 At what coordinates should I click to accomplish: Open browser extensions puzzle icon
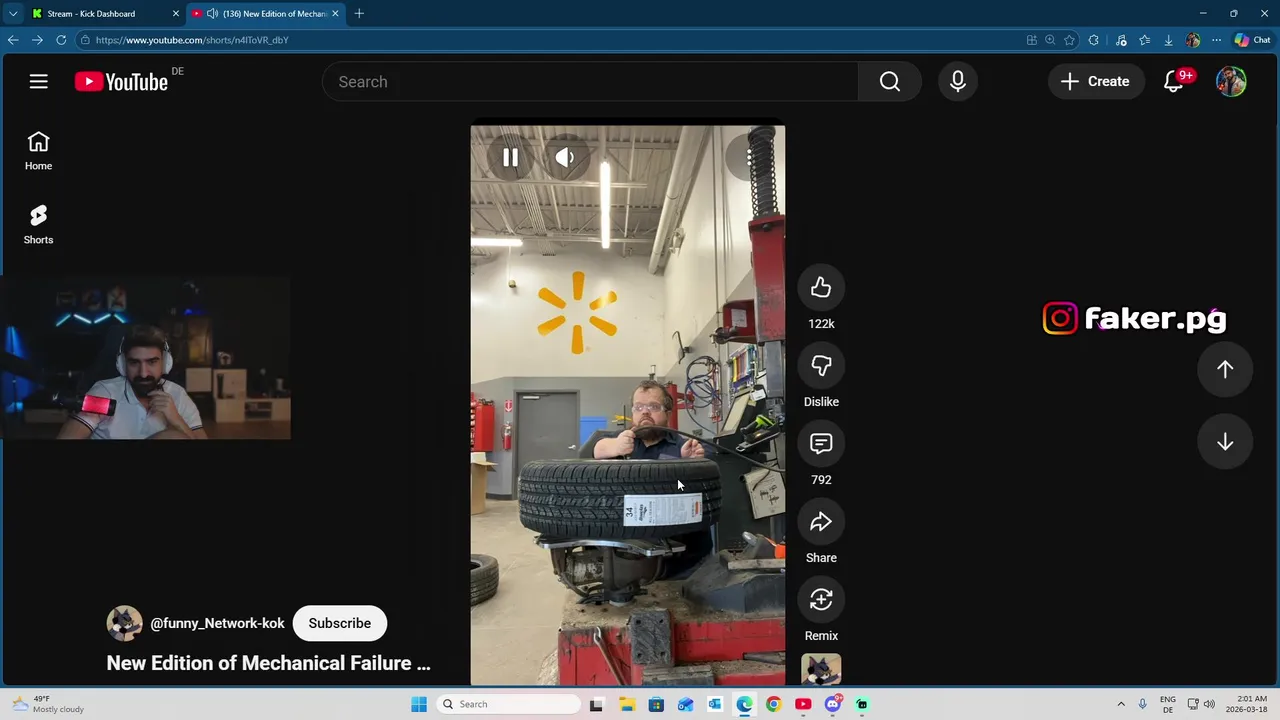(x=1093, y=40)
